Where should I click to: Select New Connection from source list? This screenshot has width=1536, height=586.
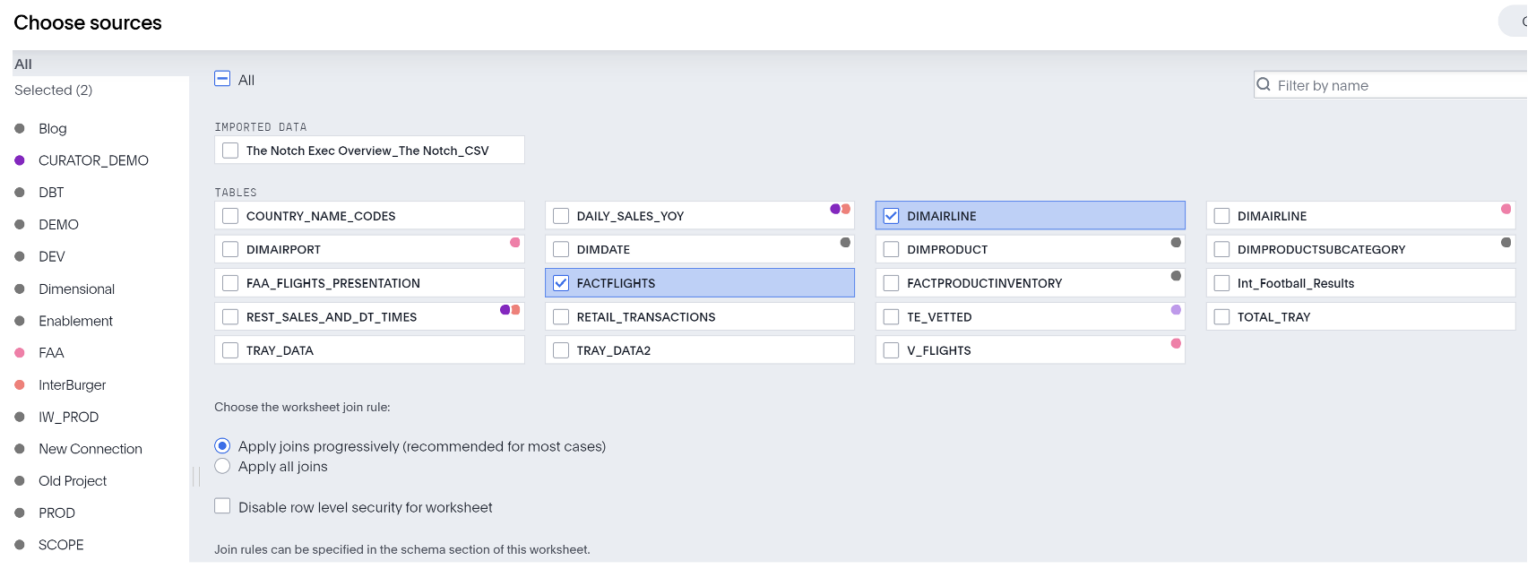click(x=90, y=448)
